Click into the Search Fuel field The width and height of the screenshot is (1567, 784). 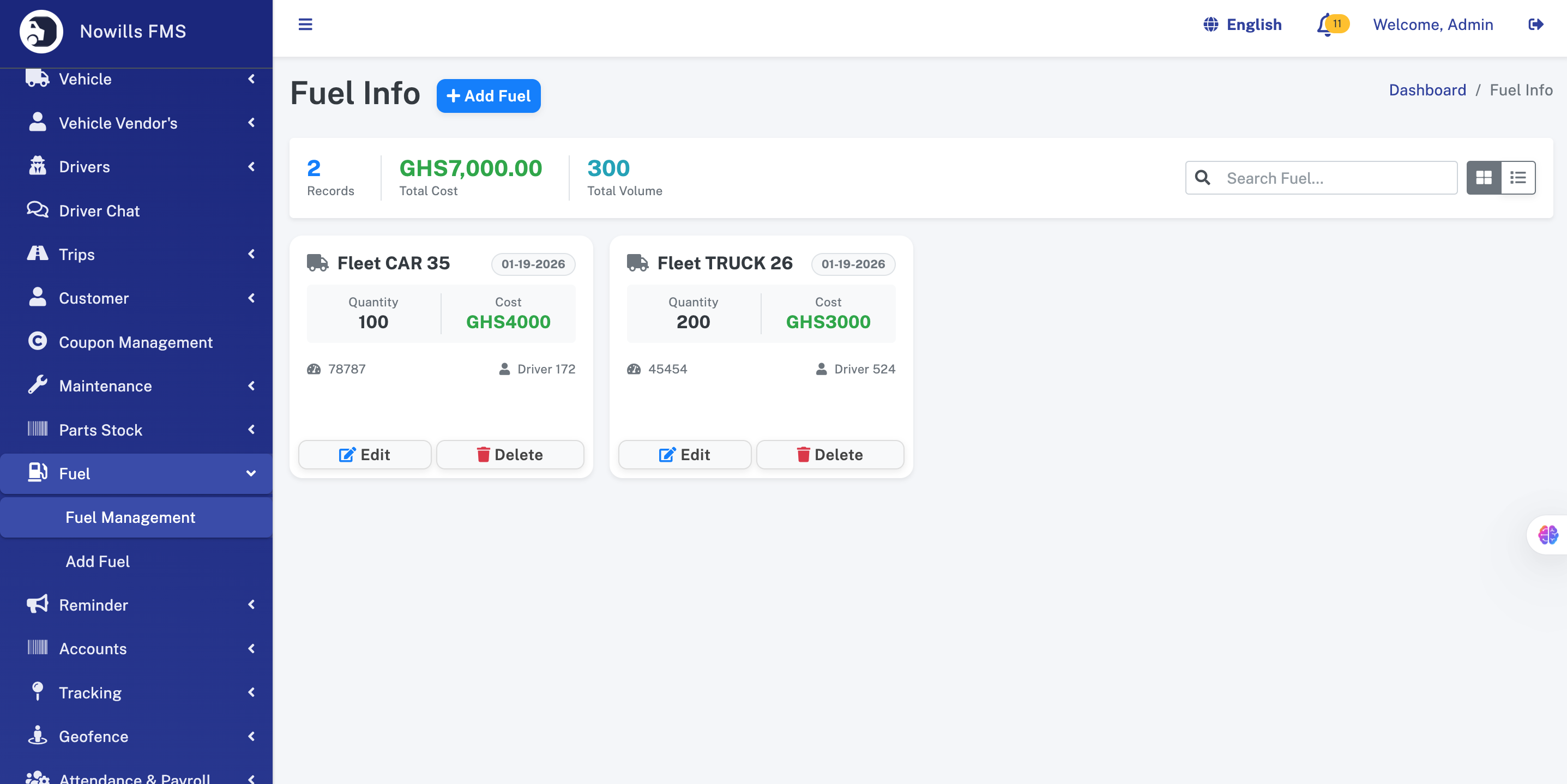click(1337, 178)
